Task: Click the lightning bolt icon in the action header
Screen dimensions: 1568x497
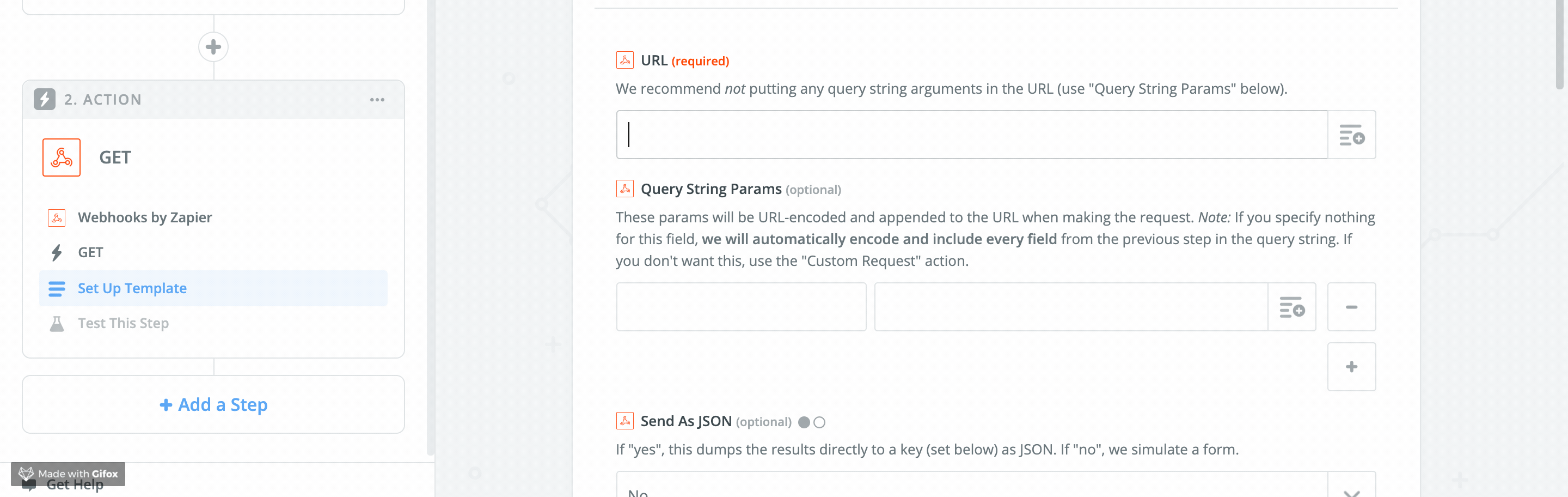Action: [x=44, y=99]
